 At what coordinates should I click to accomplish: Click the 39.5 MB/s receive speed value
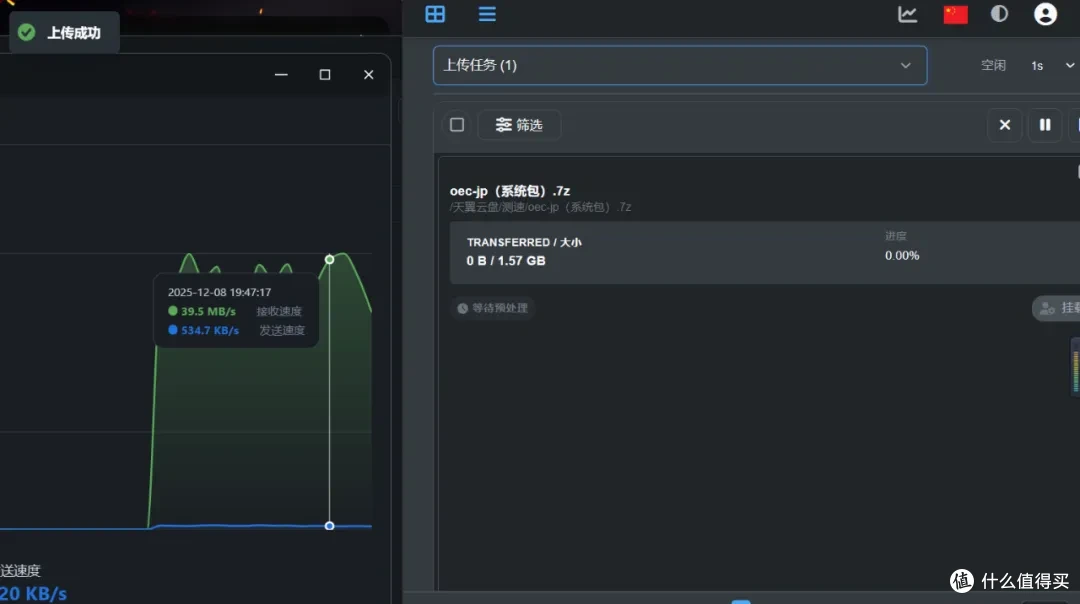click(x=208, y=311)
